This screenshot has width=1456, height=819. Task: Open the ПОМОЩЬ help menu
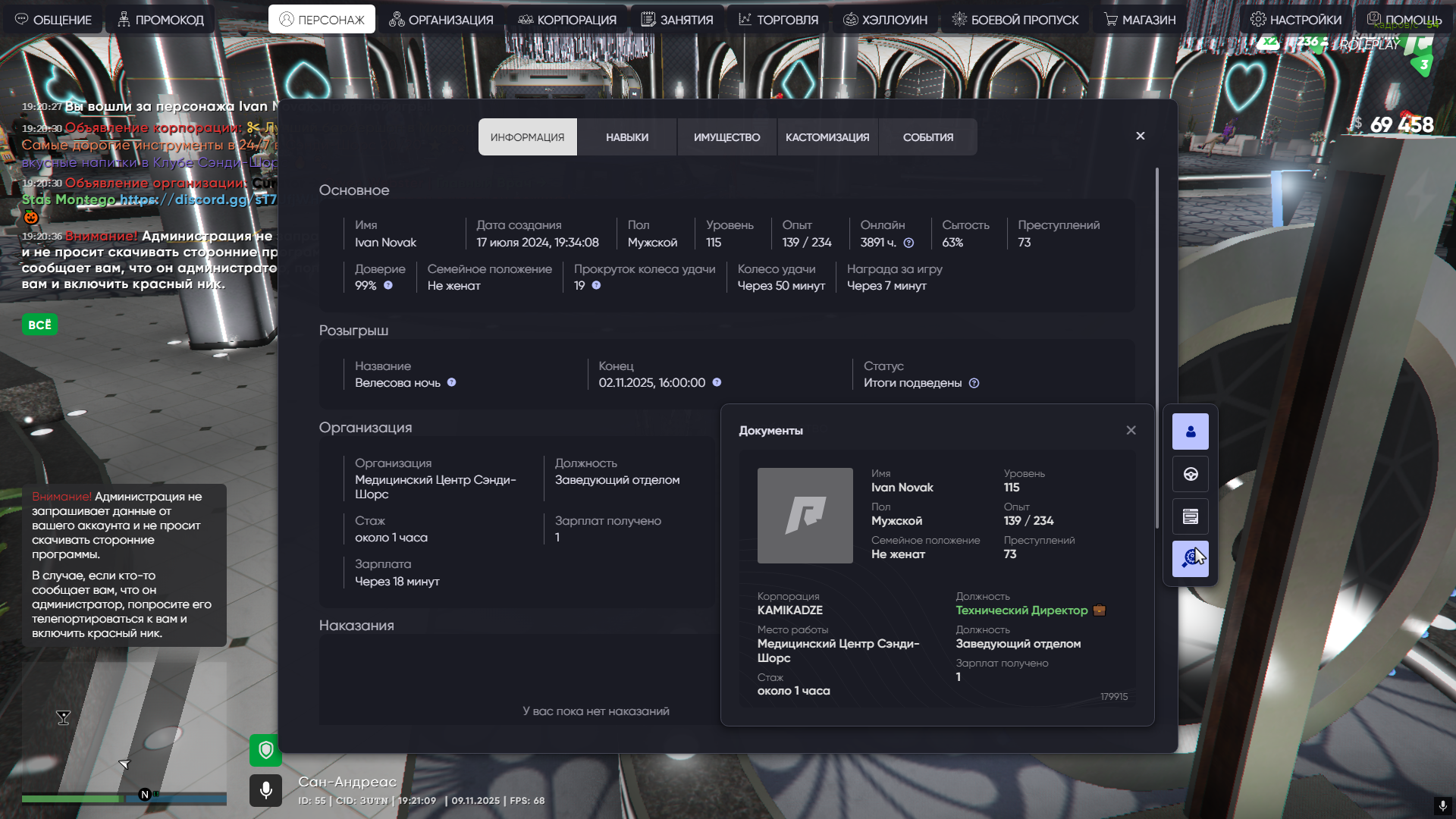1404,20
